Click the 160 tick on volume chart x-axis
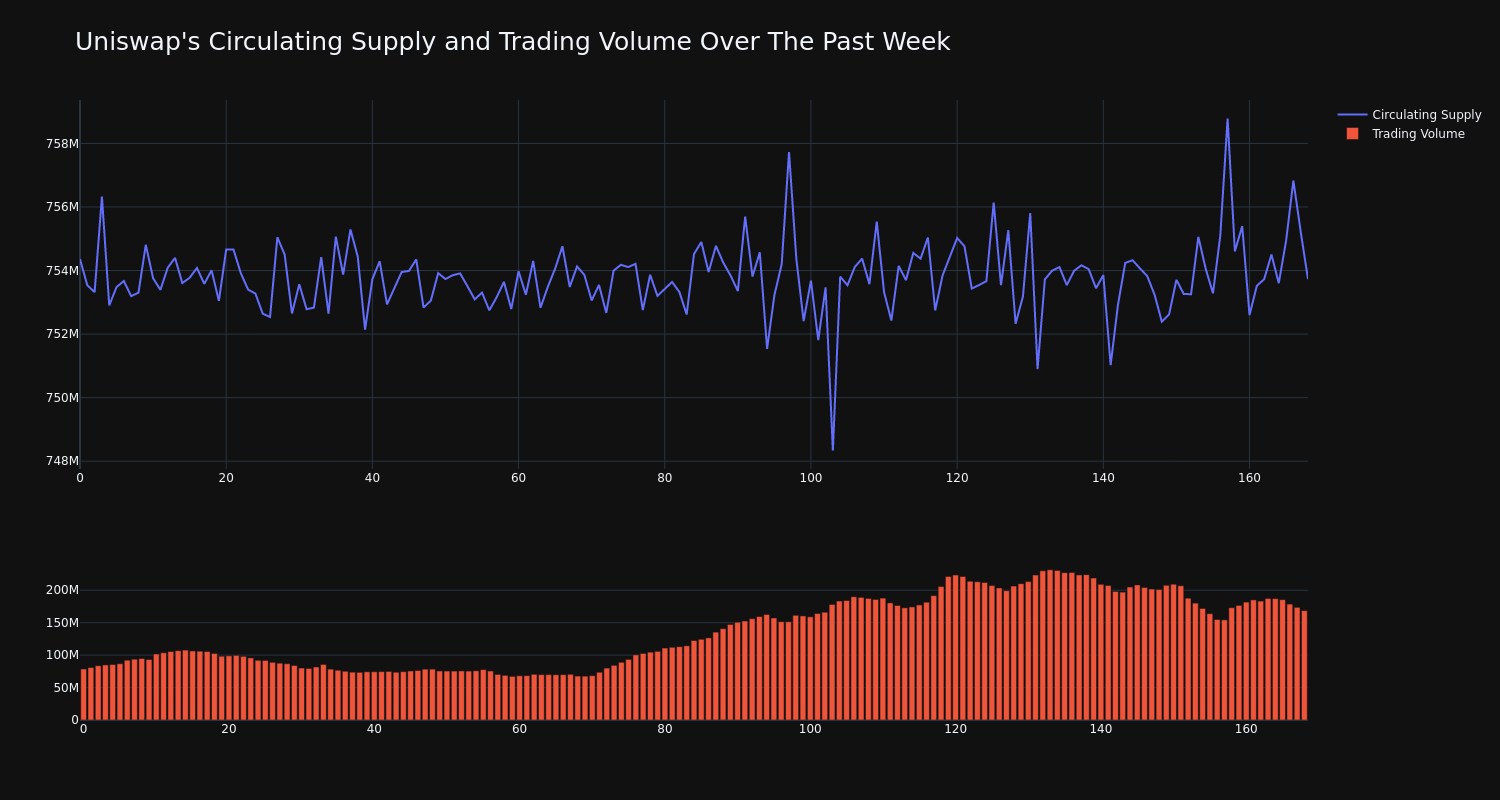1500x800 pixels. 1246,729
